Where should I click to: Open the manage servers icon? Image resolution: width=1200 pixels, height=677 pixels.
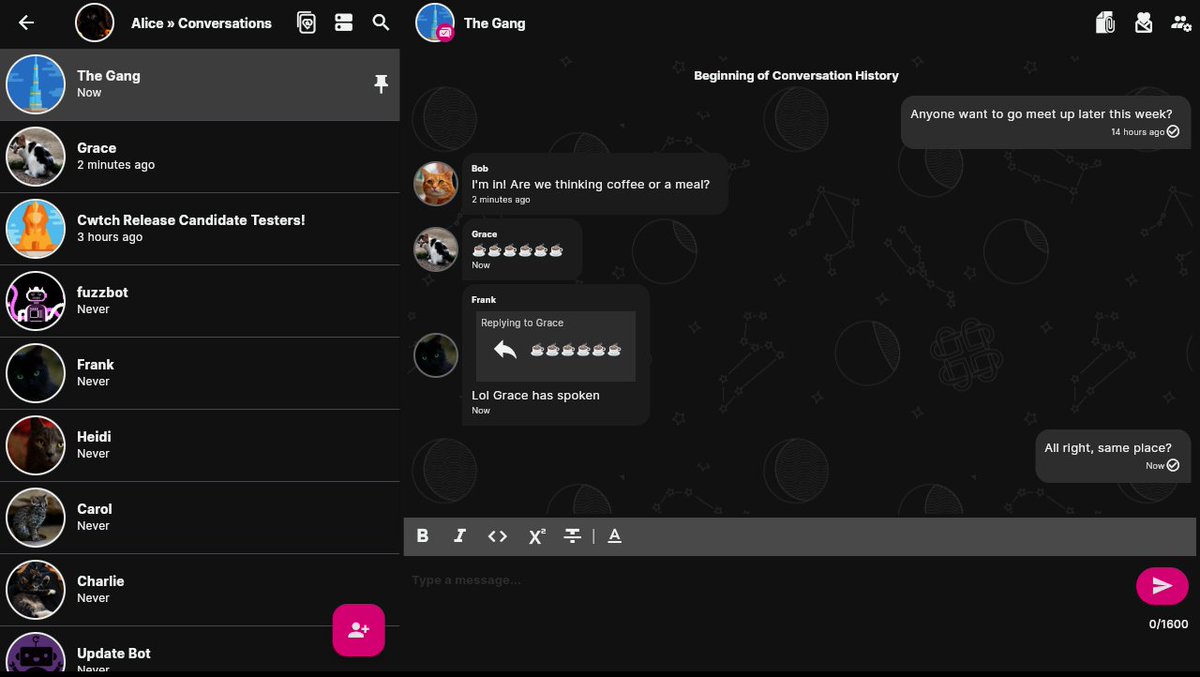point(344,23)
